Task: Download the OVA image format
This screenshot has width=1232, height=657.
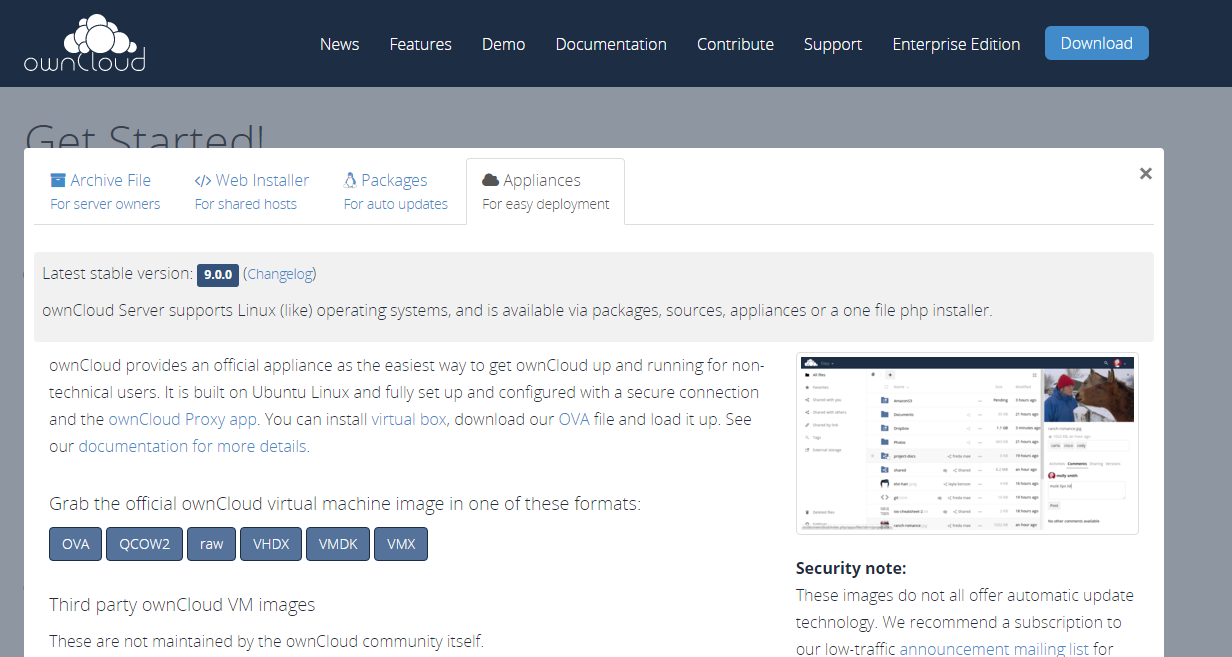Action: [x=76, y=544]
